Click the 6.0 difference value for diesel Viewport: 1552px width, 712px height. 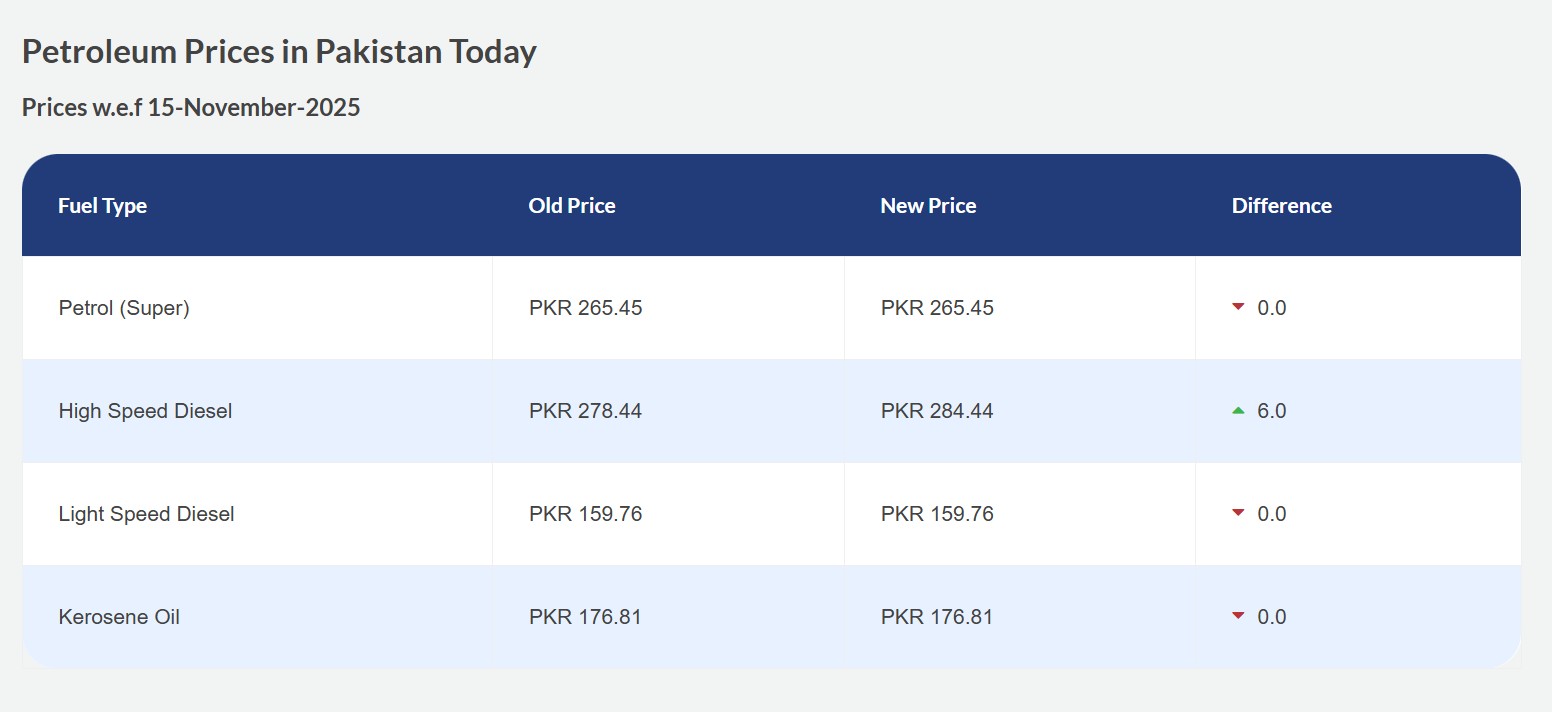click(1271, 411)
